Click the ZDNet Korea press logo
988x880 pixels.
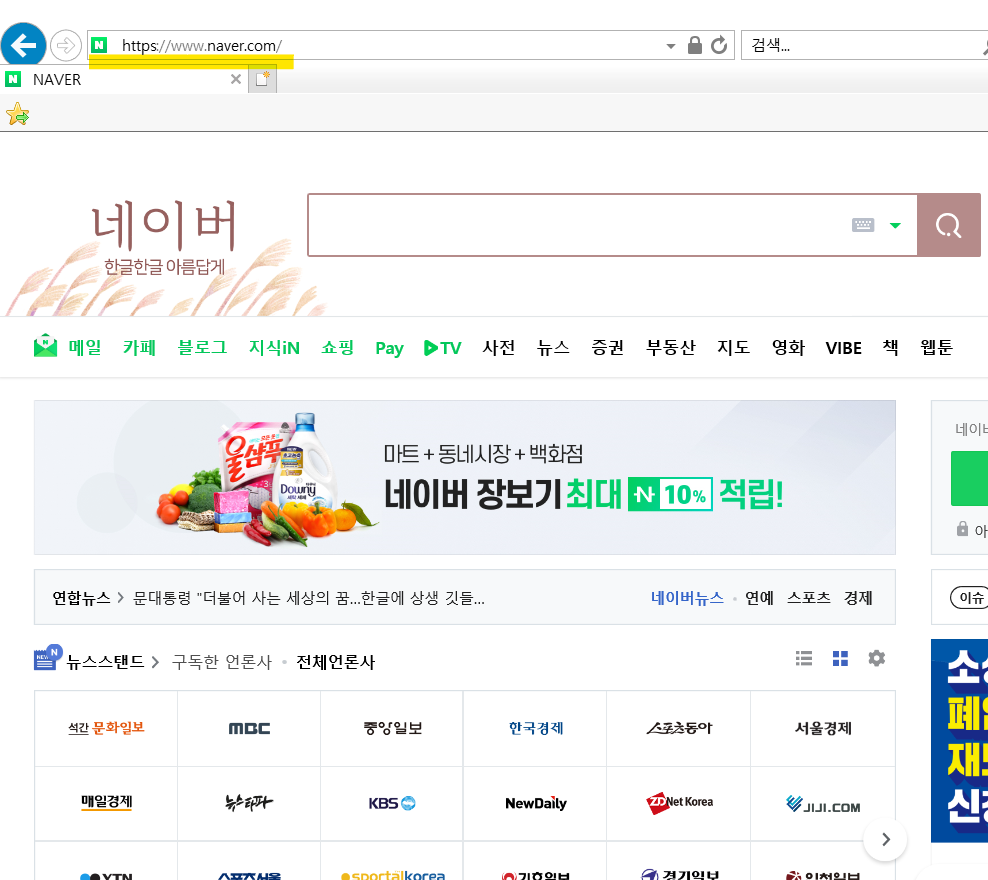pyautogui.click(x=679, y=803)
